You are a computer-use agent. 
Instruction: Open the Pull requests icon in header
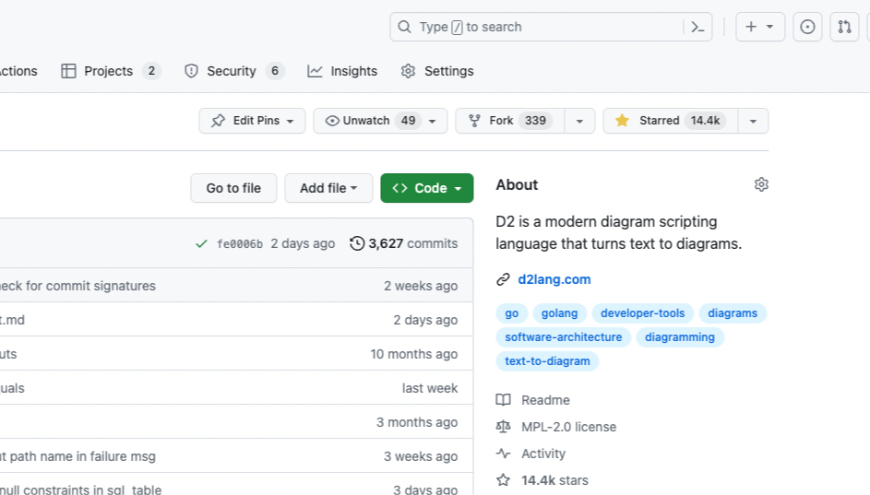pos(845,27)
